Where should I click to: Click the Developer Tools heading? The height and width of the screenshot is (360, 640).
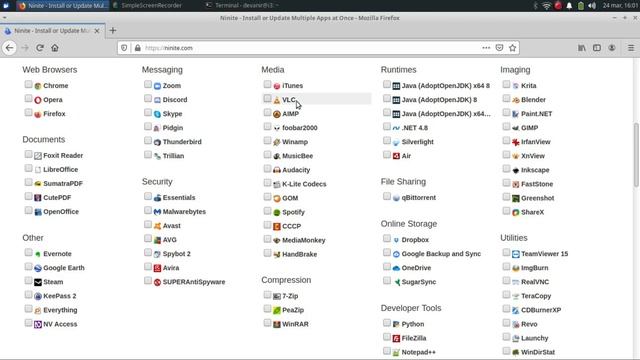[x=411, y=308]
